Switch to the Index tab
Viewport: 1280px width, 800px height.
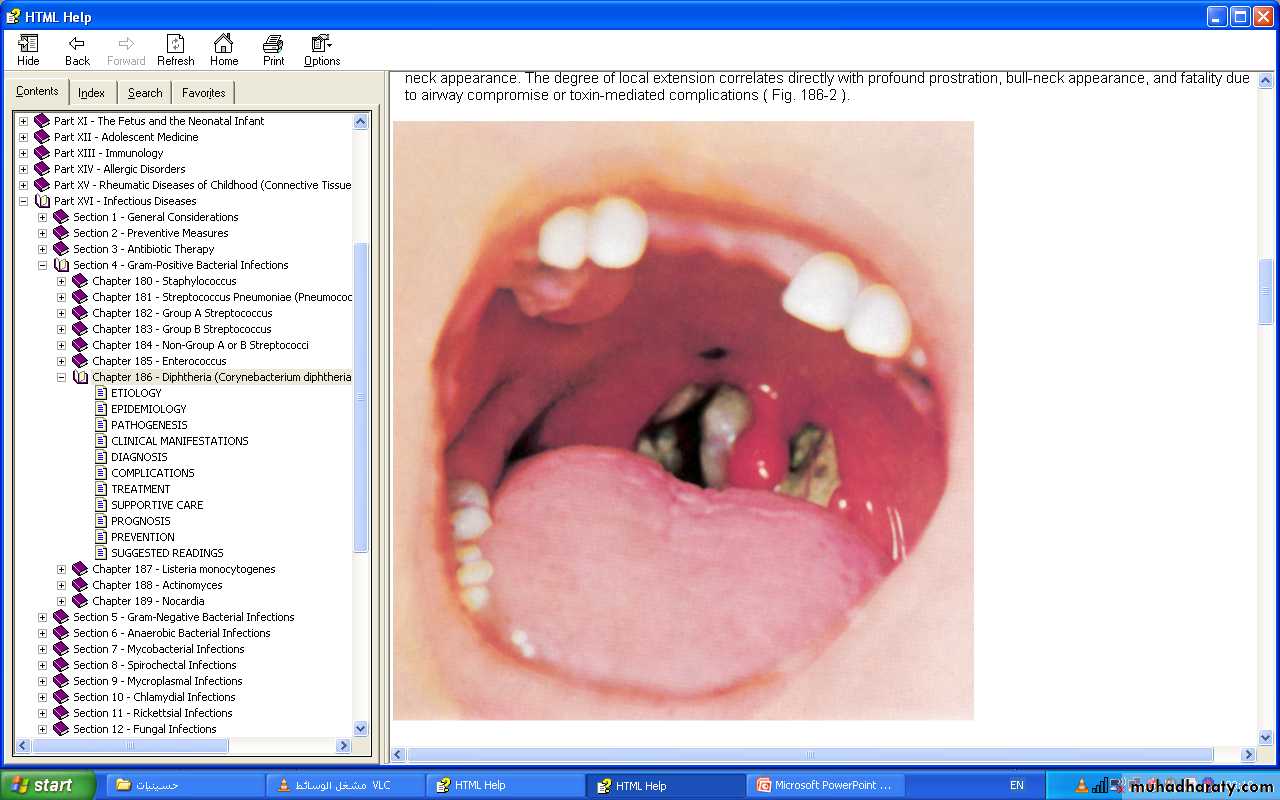click(x=91, y=93)
